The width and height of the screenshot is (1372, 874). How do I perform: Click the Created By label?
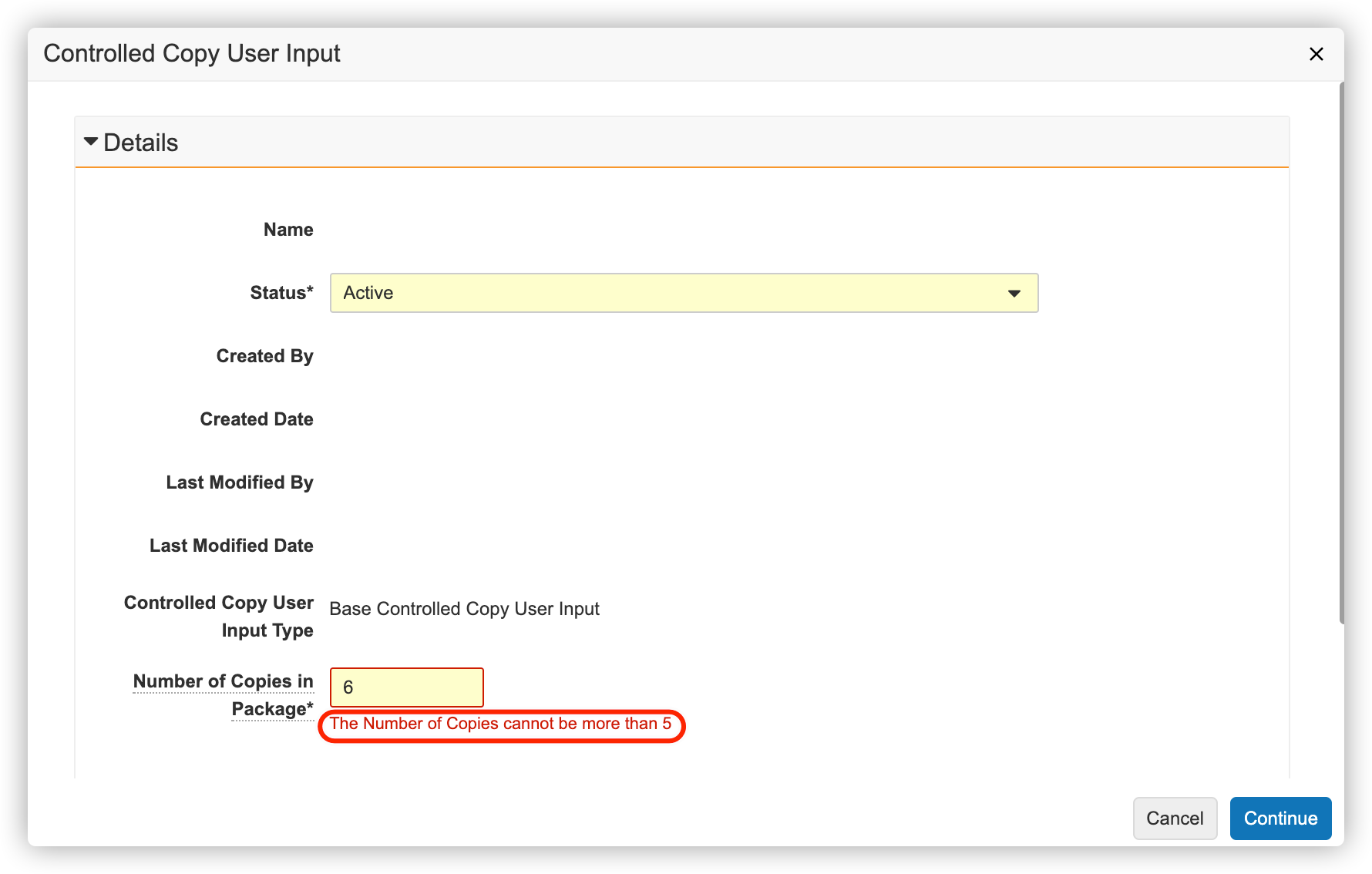[x=264, y=356]
